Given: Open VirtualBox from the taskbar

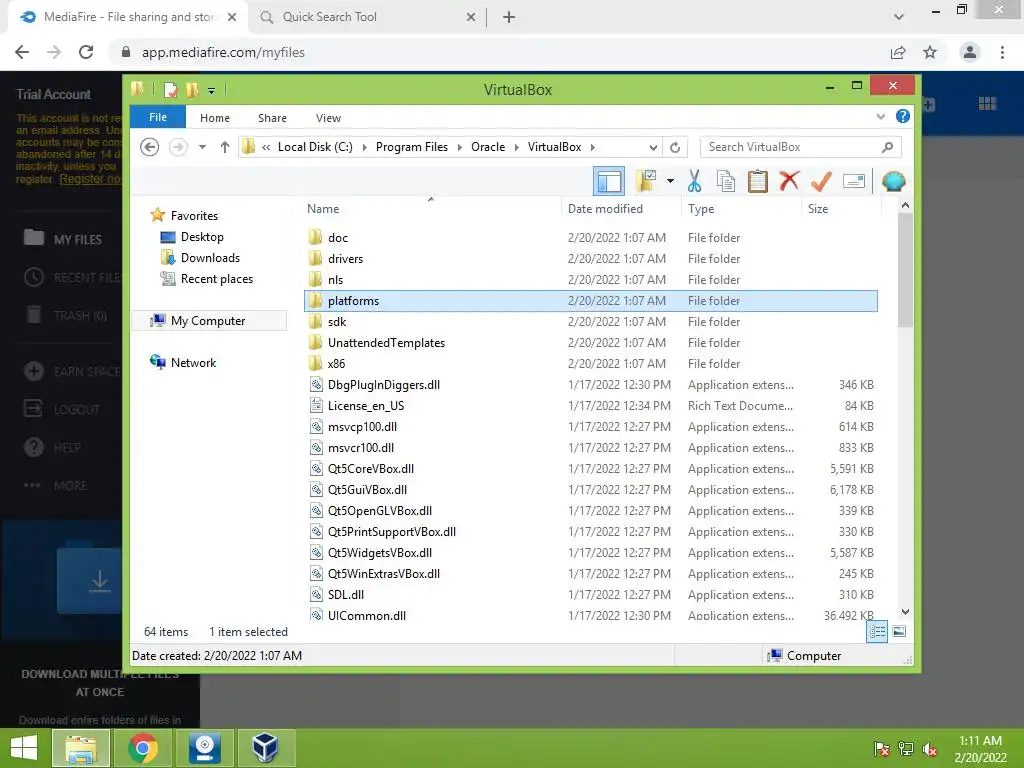Looking at the screenshot, I should (264, 748).
